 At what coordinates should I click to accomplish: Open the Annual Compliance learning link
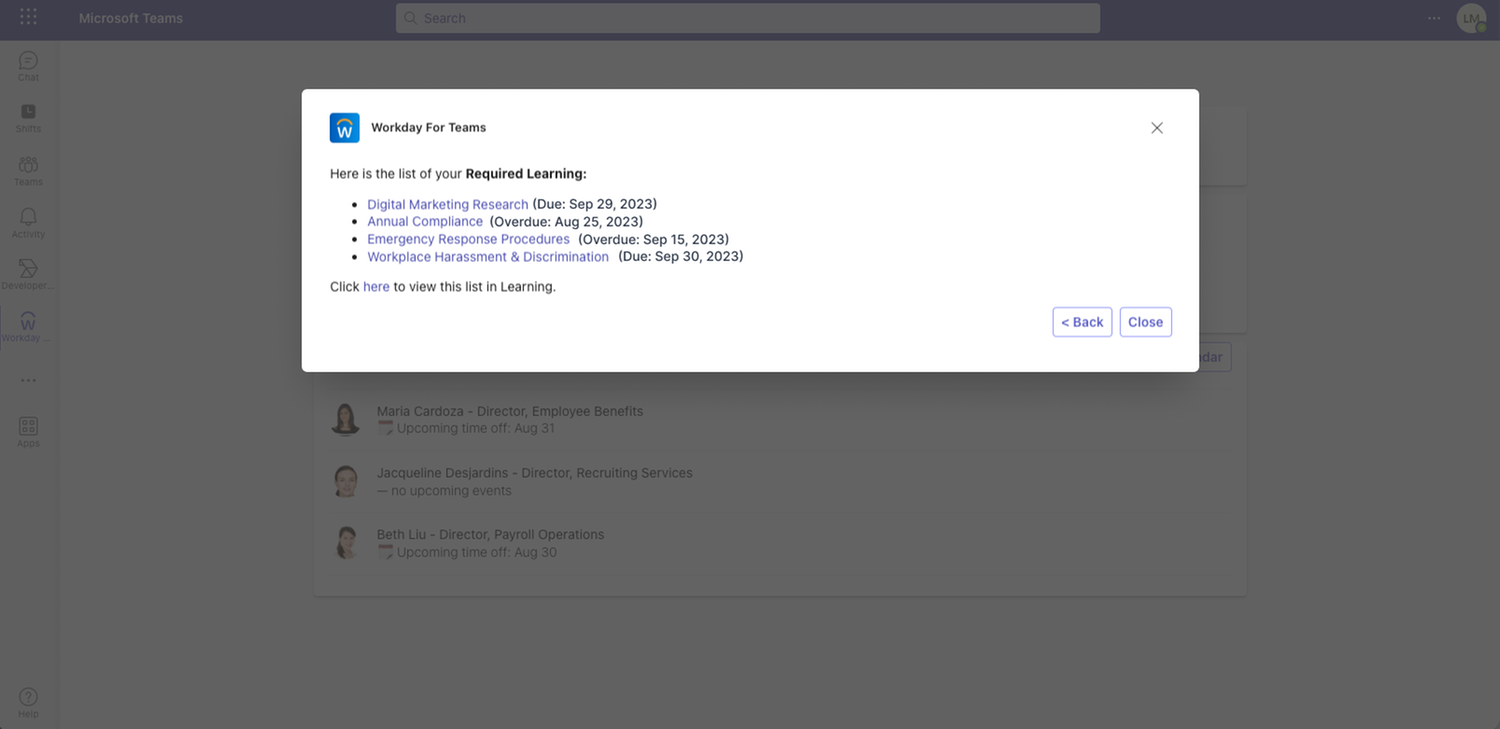point(424,222)
